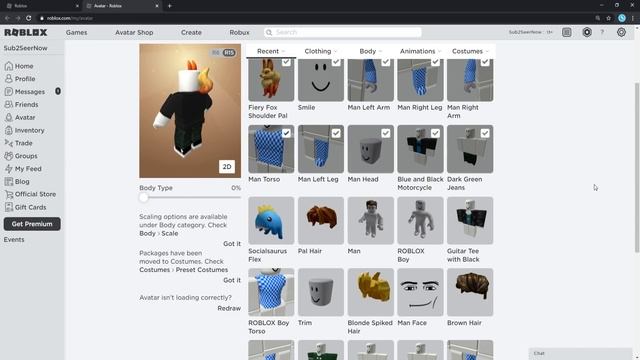The width and height of the screenshot is (640, 360).
Task: Uncheck Man Left Leg item
Action: tap(336, 133)
